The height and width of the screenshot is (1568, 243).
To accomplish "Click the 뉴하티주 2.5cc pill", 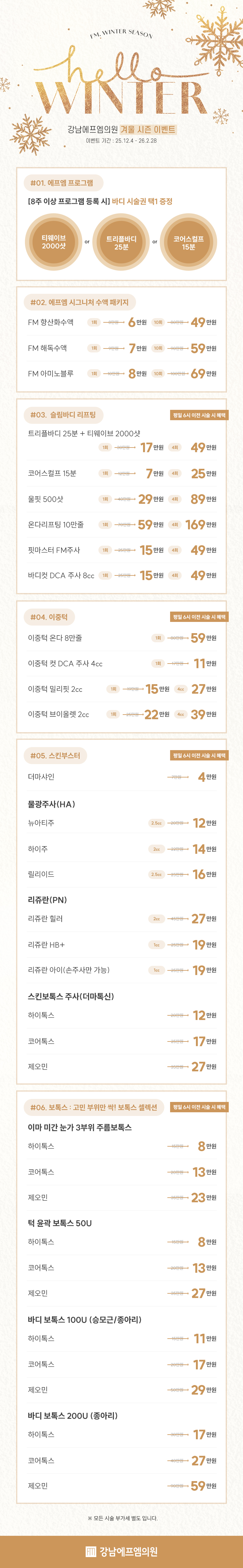I will pos(156,823).
